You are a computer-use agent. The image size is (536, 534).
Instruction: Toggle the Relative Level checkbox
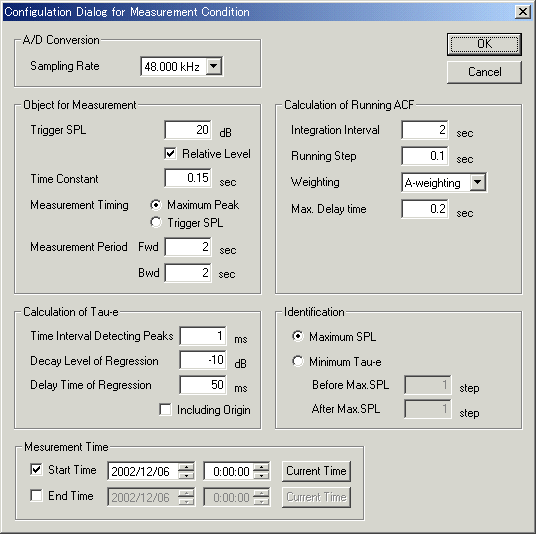[x=170, y=153]
